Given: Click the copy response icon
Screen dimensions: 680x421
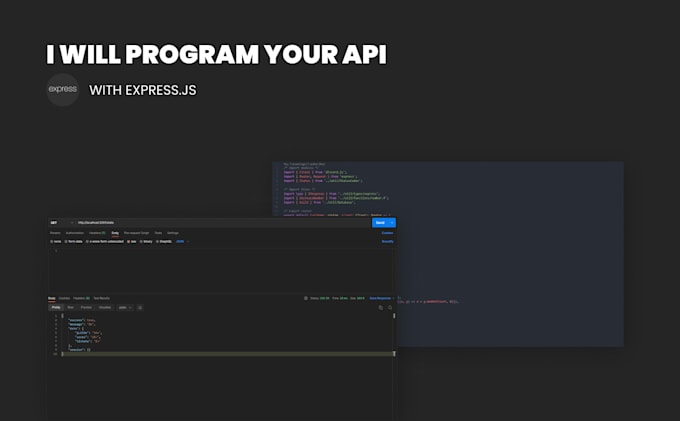Looking at the screenshot, I should point(381,307).
